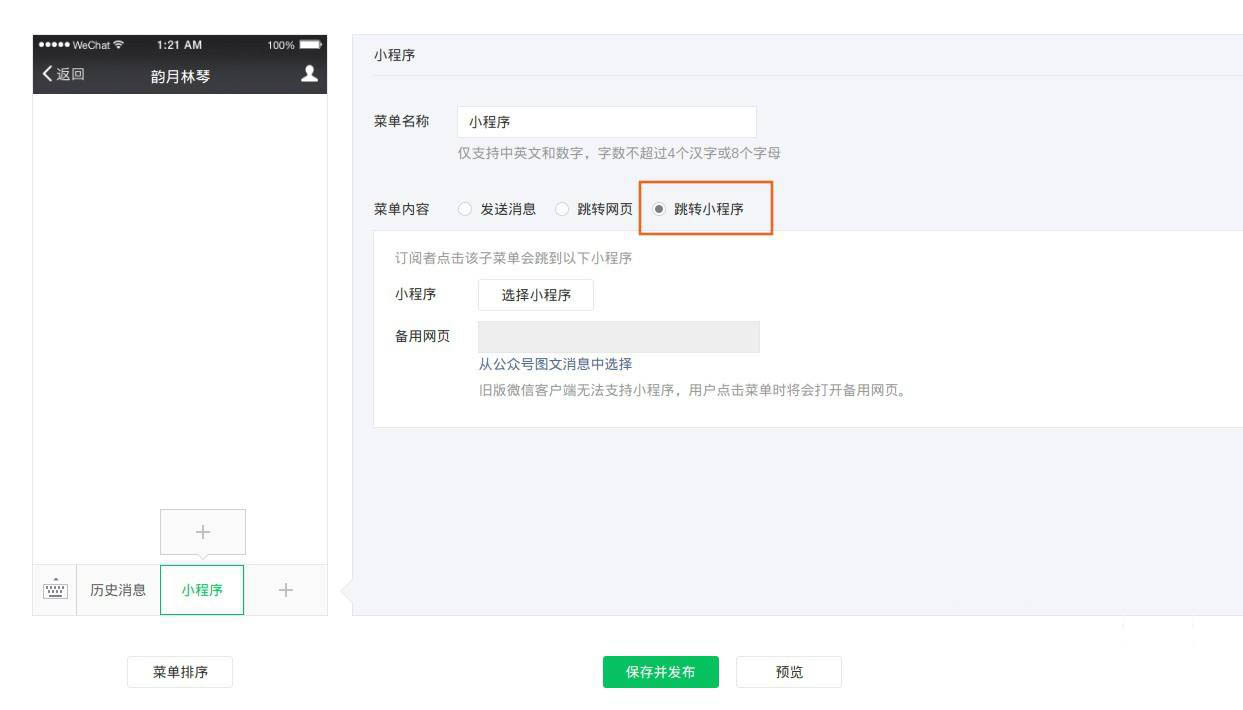This screenshot has width=1243, height=710.
Task: Click the plus icon to add a new menu
Action: tap(283, 590)
